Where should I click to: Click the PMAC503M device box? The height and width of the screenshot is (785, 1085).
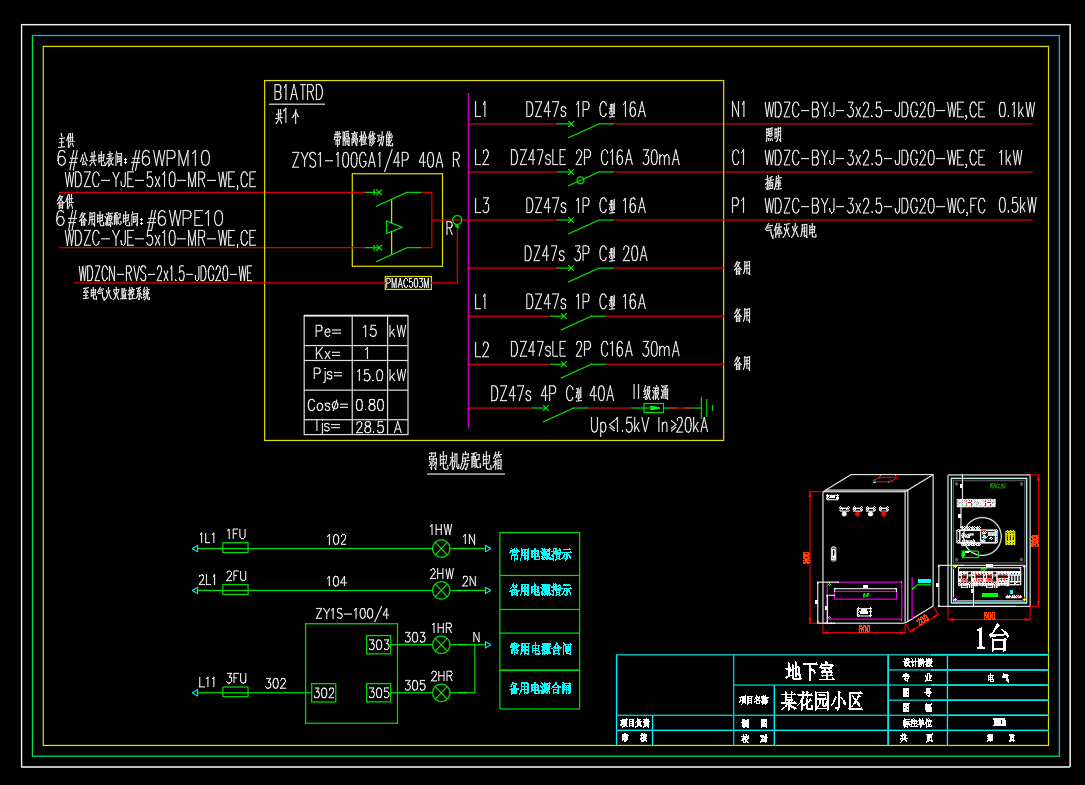408,283
